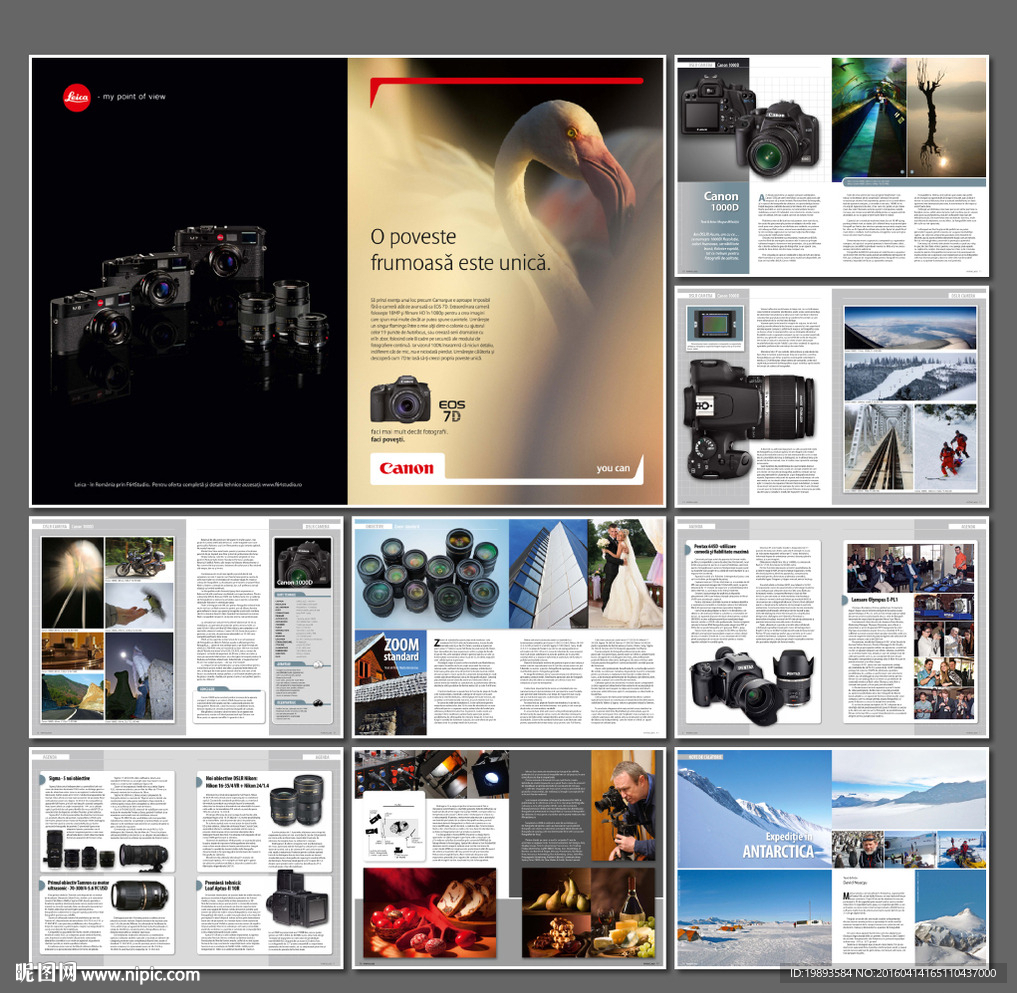Click the red Leica logo
The image size is (1017, 993).
[x=77, y=97]
